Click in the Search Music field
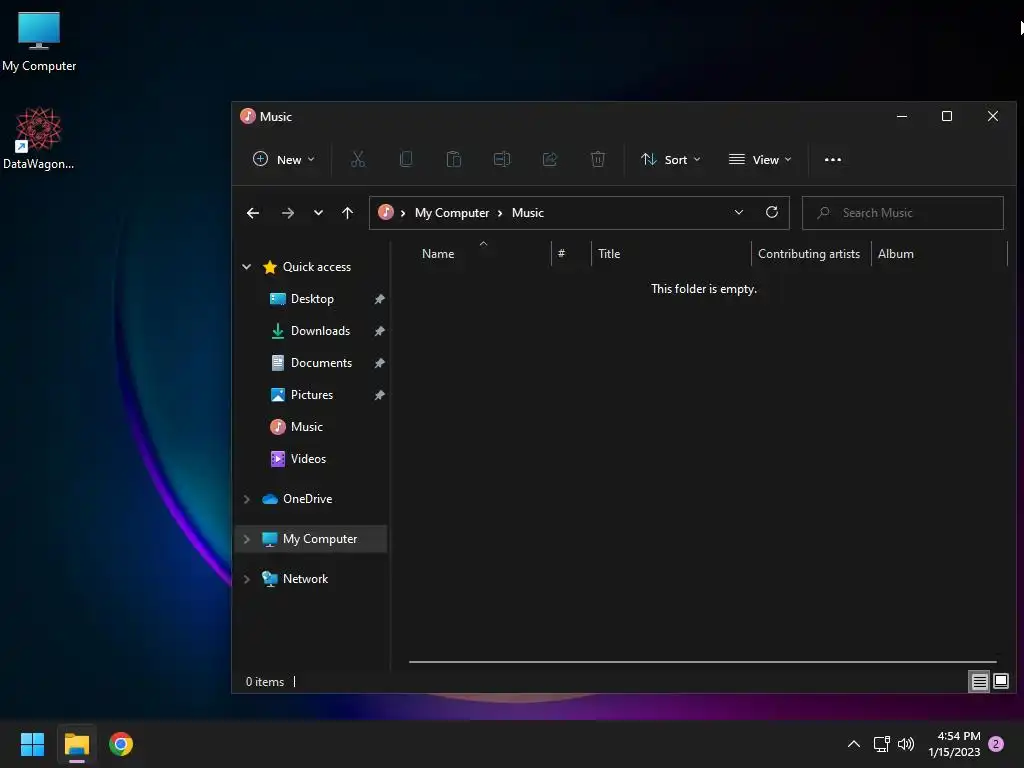Image resolution: width=1024 pixels, height=768 pixels. pos(903,213)
